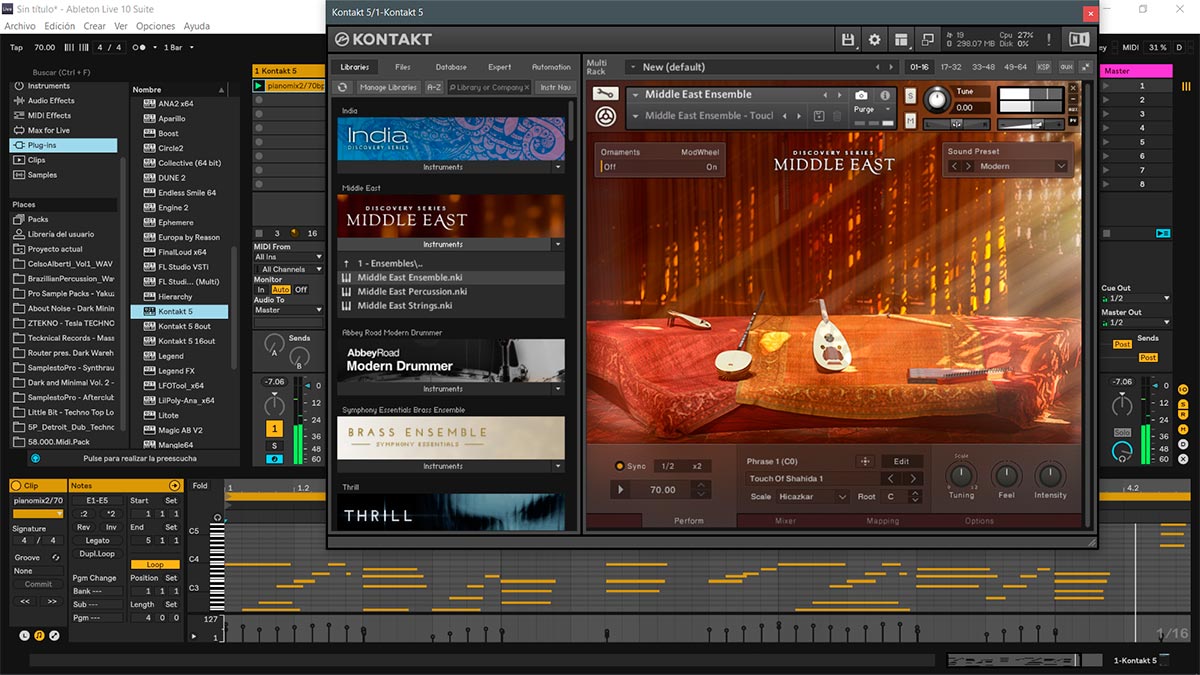Show the Notes box orange round icon
The image size is (1200, 675).
click(x=39, y=635)
